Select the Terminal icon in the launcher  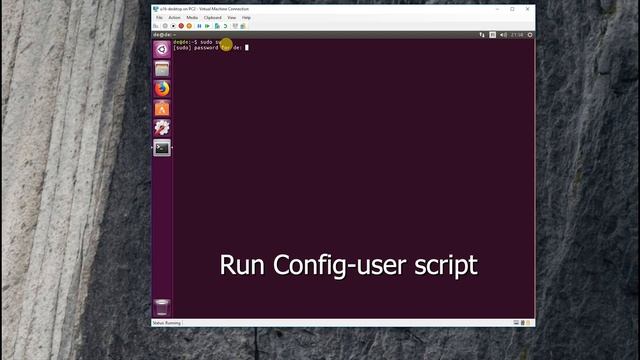[x=162, y=148]
